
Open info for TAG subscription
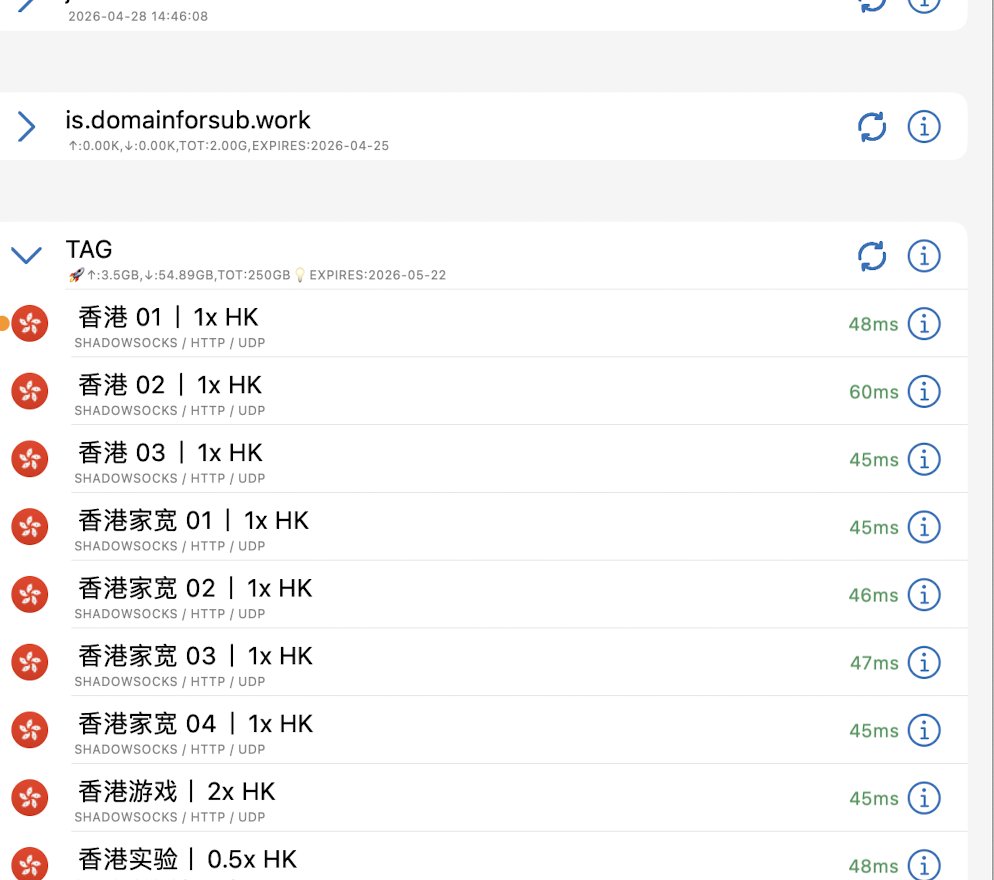point(924,256)
